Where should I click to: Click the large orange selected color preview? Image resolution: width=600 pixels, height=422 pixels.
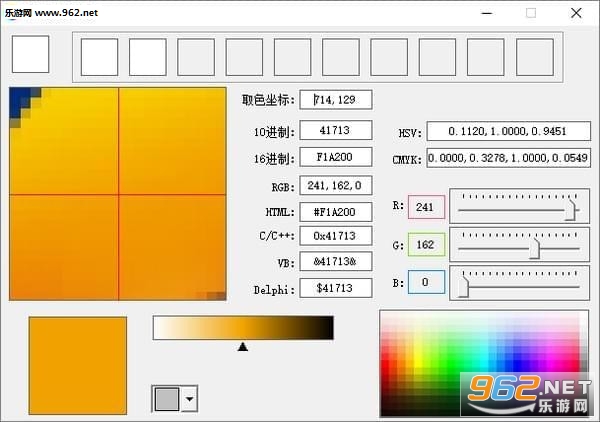click(x=78, y=365)
